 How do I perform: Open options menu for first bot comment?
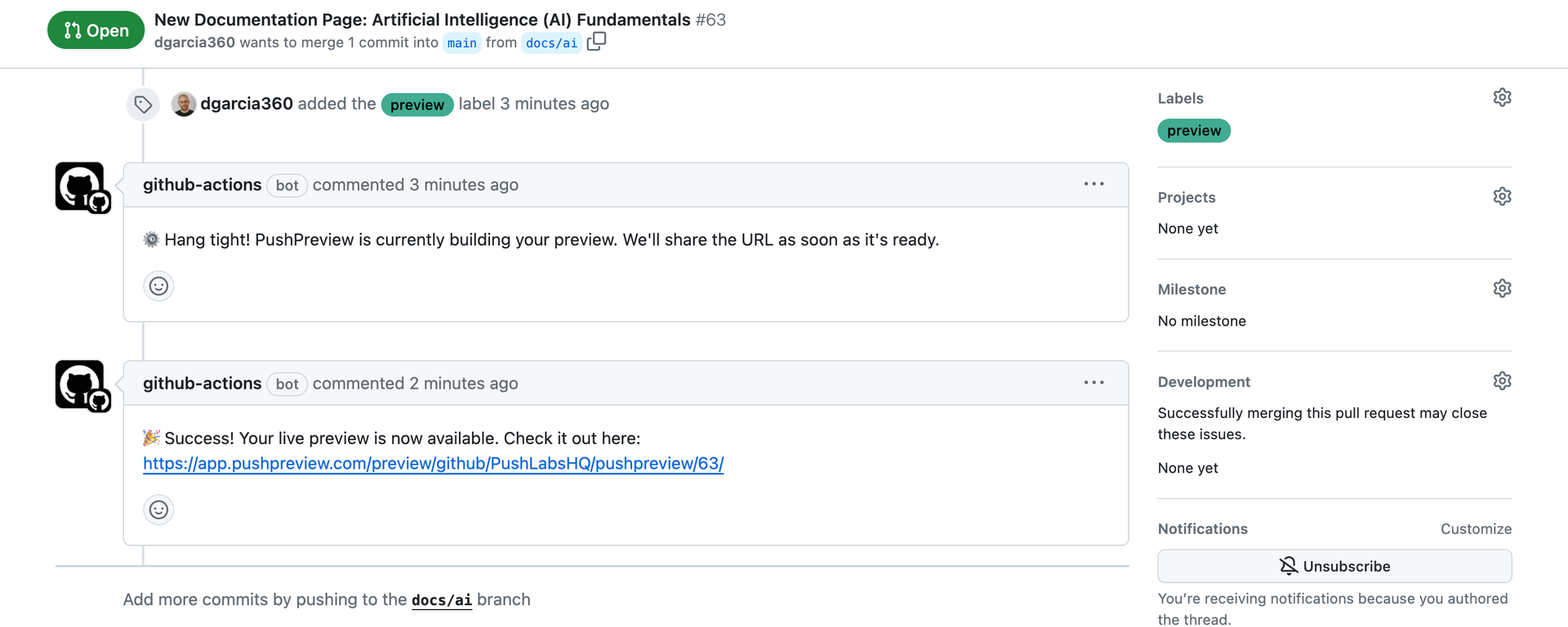(x=1094, y=185)
